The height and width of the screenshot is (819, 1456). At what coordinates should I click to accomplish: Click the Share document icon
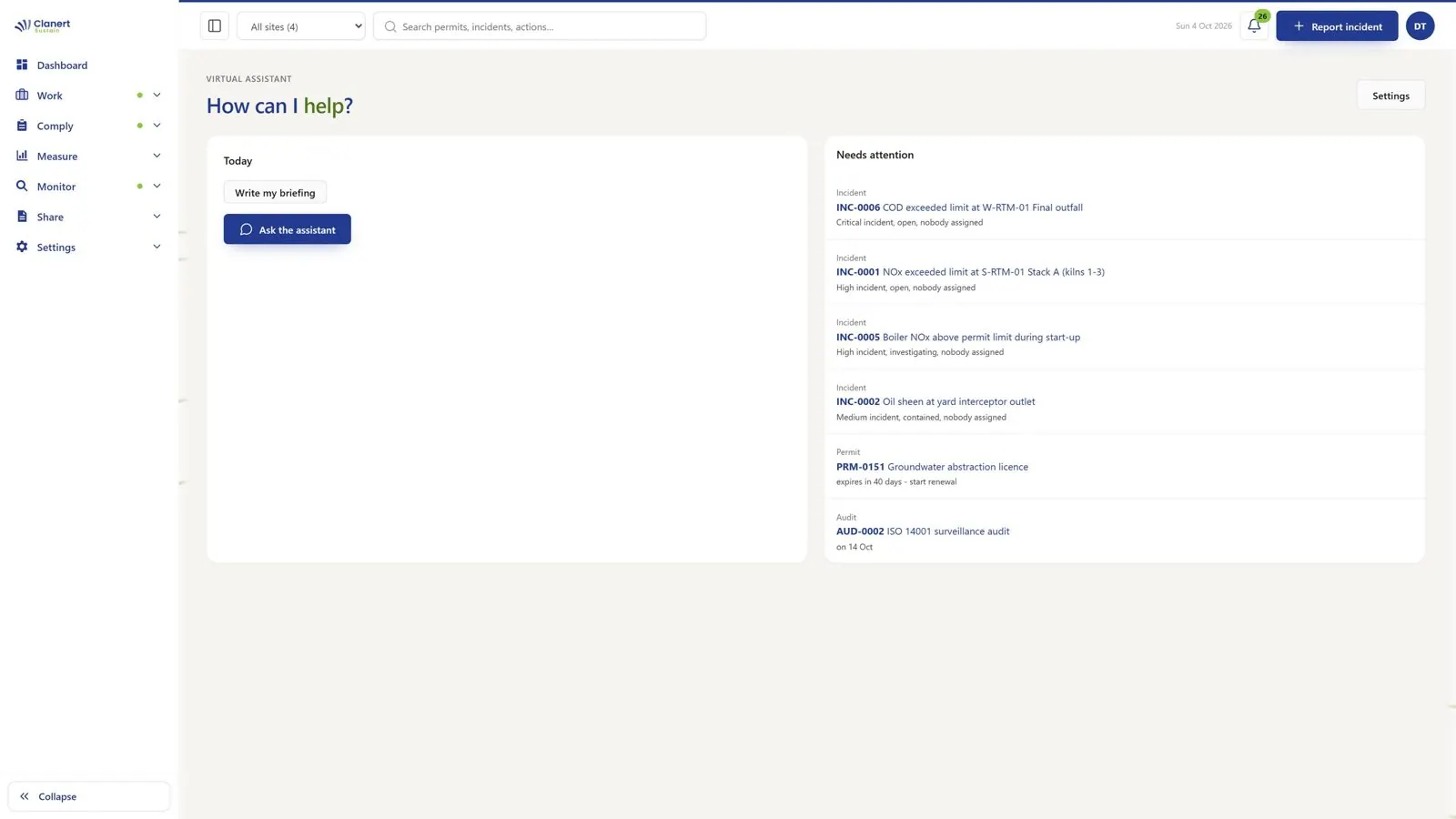(x=22, y=217)
